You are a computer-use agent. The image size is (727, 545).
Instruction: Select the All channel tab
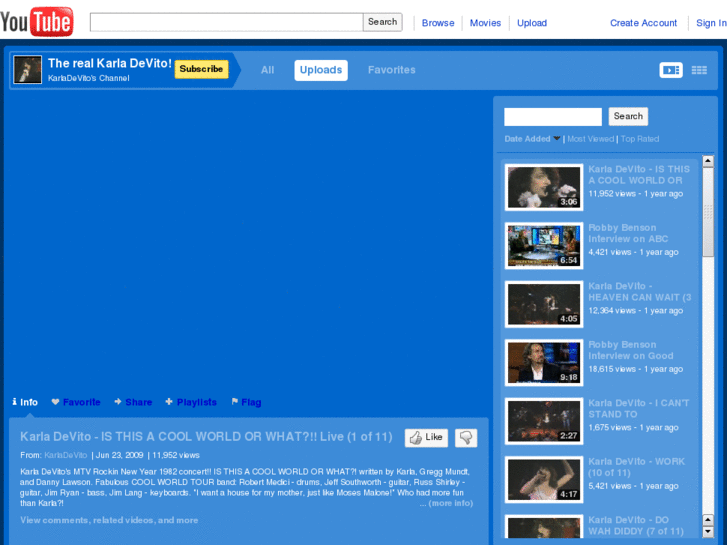268,70
